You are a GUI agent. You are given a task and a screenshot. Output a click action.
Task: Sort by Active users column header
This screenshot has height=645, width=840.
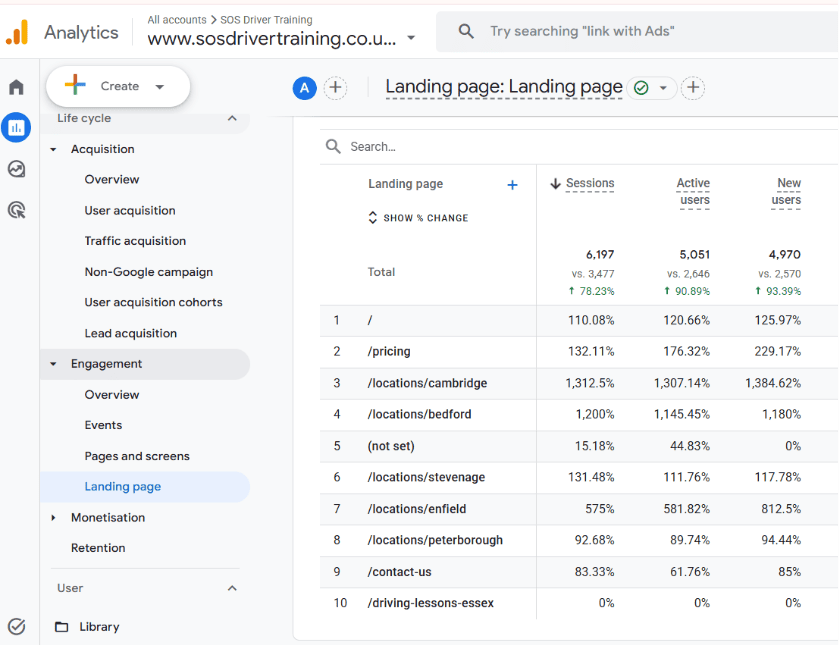click(693, 191)
